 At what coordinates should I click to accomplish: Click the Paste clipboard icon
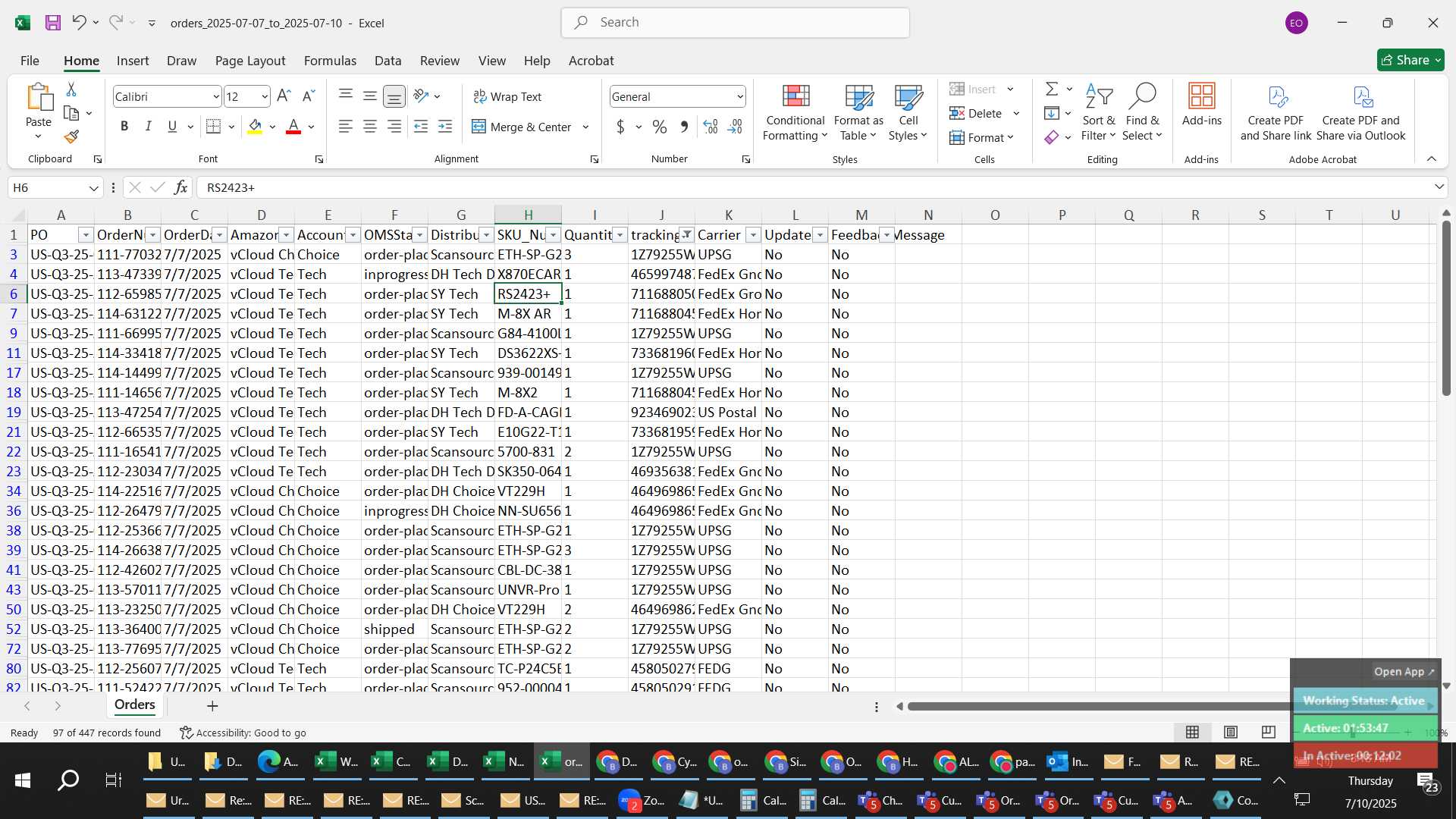39,98
